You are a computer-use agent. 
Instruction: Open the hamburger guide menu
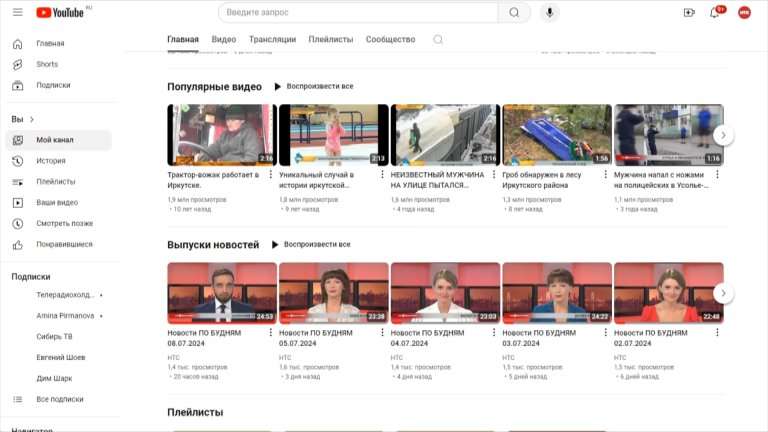(18, 12)
